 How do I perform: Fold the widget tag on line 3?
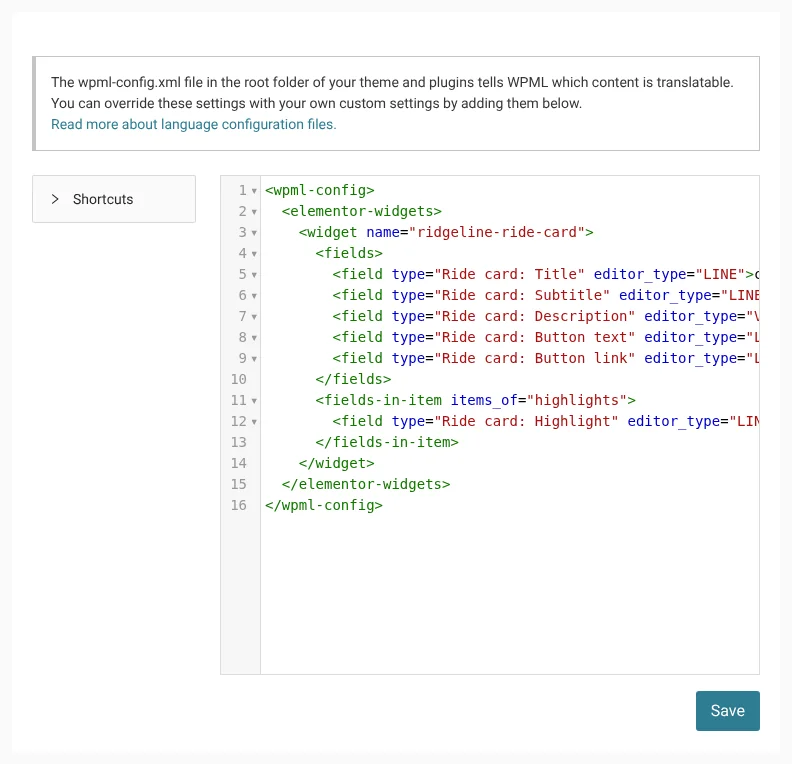coord(254,233)
